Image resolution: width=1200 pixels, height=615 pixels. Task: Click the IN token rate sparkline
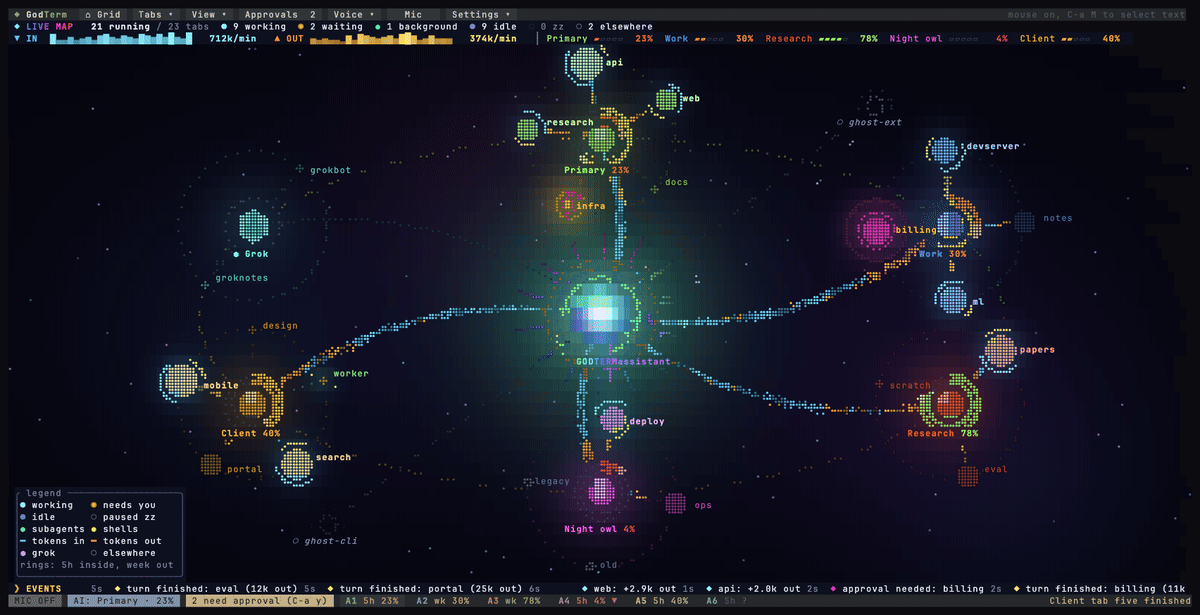(x=122, y=38)
